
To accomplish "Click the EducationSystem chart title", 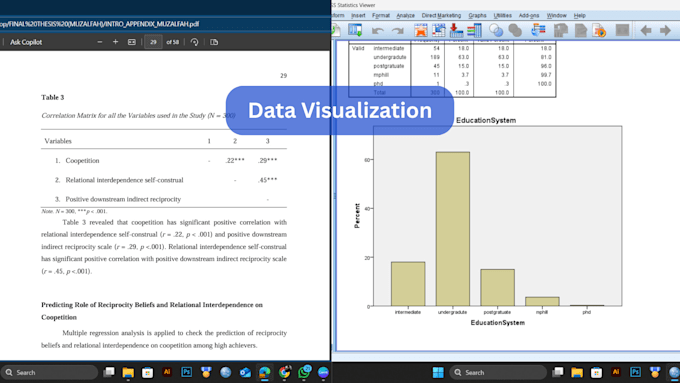I will click(486, 121).
